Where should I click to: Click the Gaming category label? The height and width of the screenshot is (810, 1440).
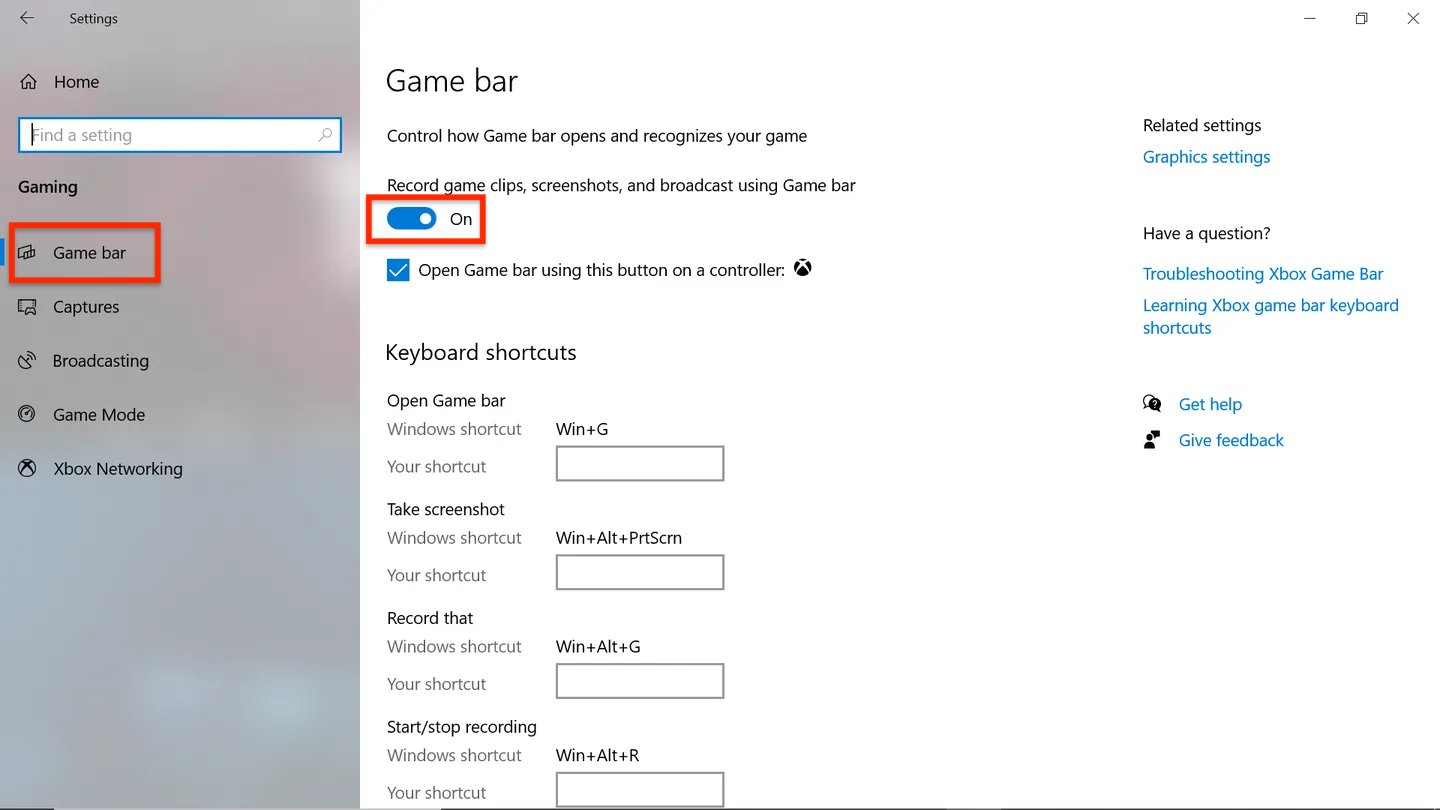click(47, 187)
